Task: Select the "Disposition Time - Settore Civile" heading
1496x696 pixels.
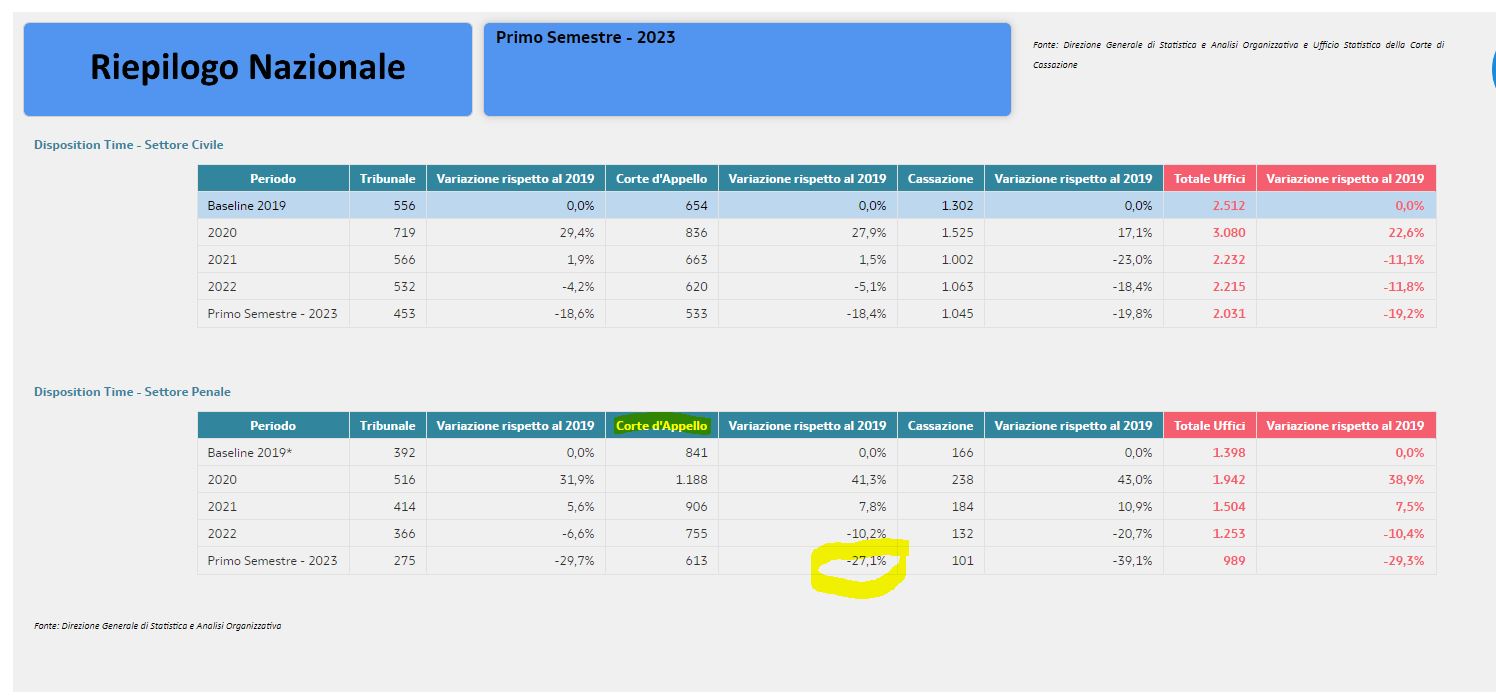Action: coord(128,145)
